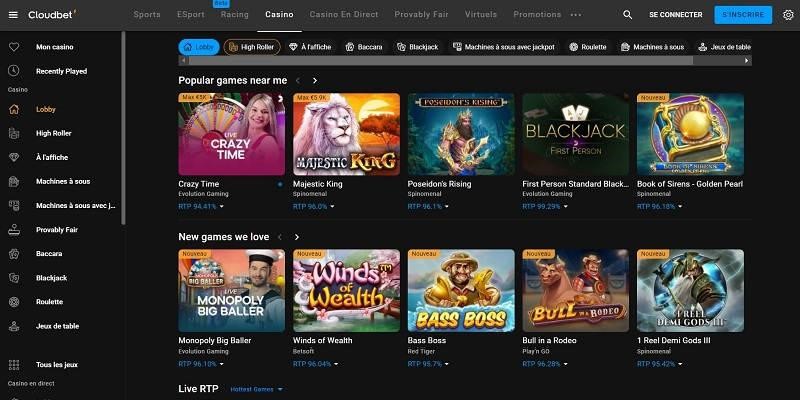Click the scrollbar right arrow under categories
Screen dimensions: 800x400
pos(747,61)
